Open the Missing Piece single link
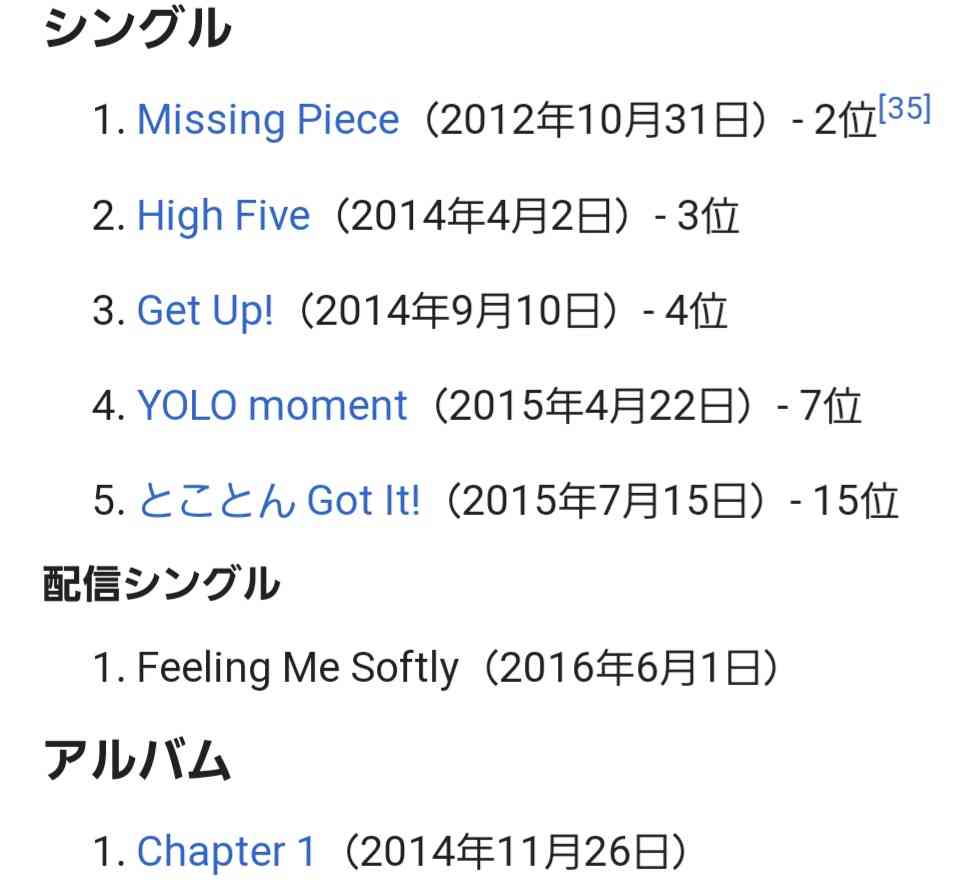The height and width of the screenshot is (886, 976). [268, 120]
